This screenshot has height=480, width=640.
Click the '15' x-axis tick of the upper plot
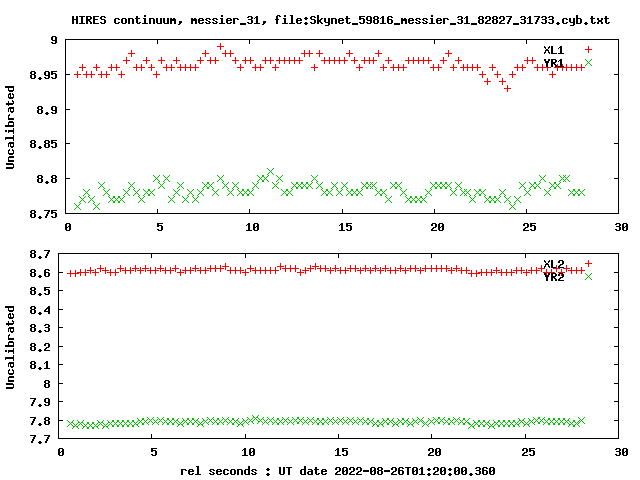[345, 227]
